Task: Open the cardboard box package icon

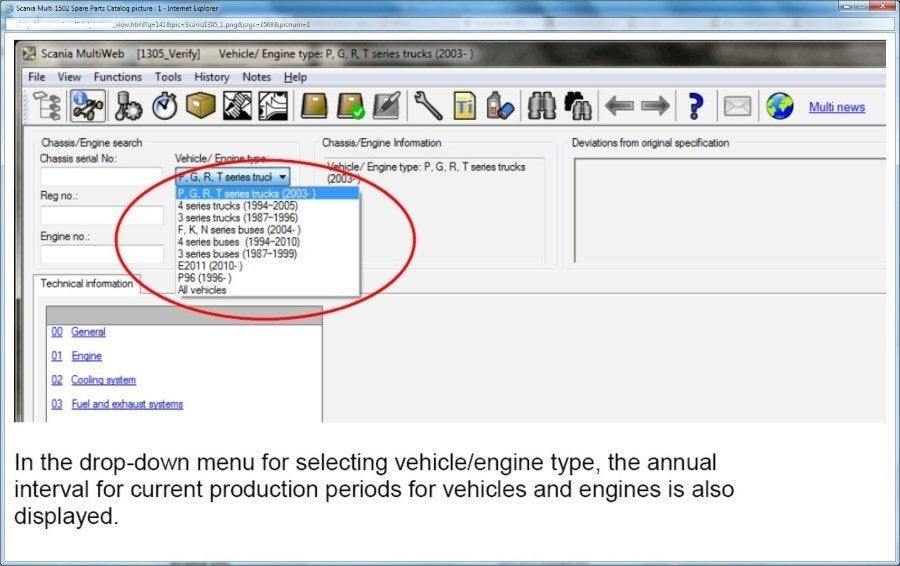Action: click(x=200, y=106)
